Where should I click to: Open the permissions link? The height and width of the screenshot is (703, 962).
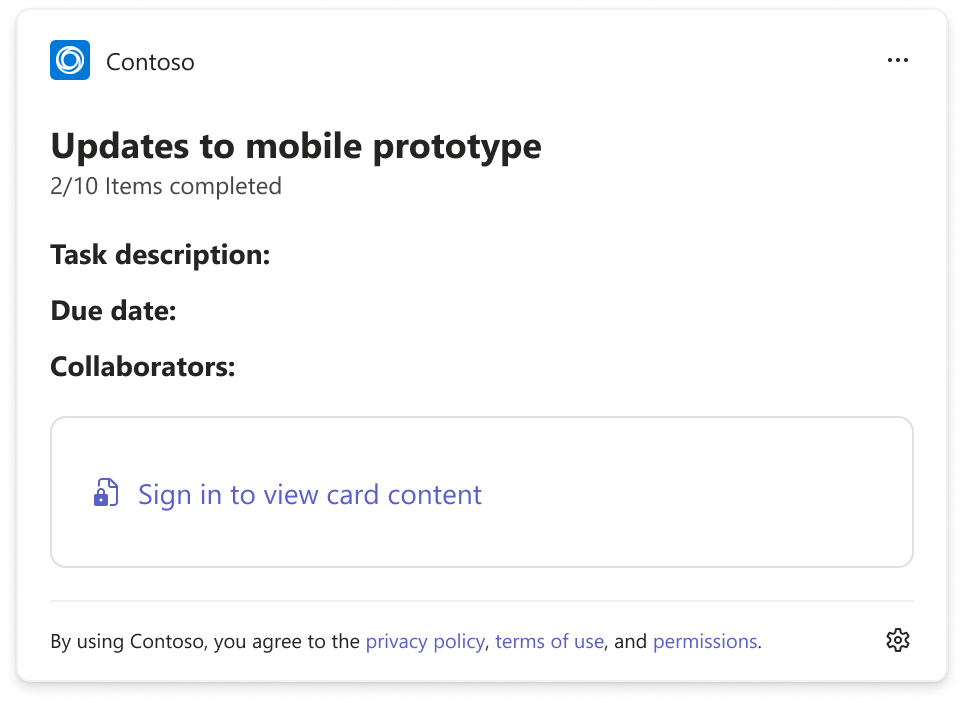coord(705,641)
